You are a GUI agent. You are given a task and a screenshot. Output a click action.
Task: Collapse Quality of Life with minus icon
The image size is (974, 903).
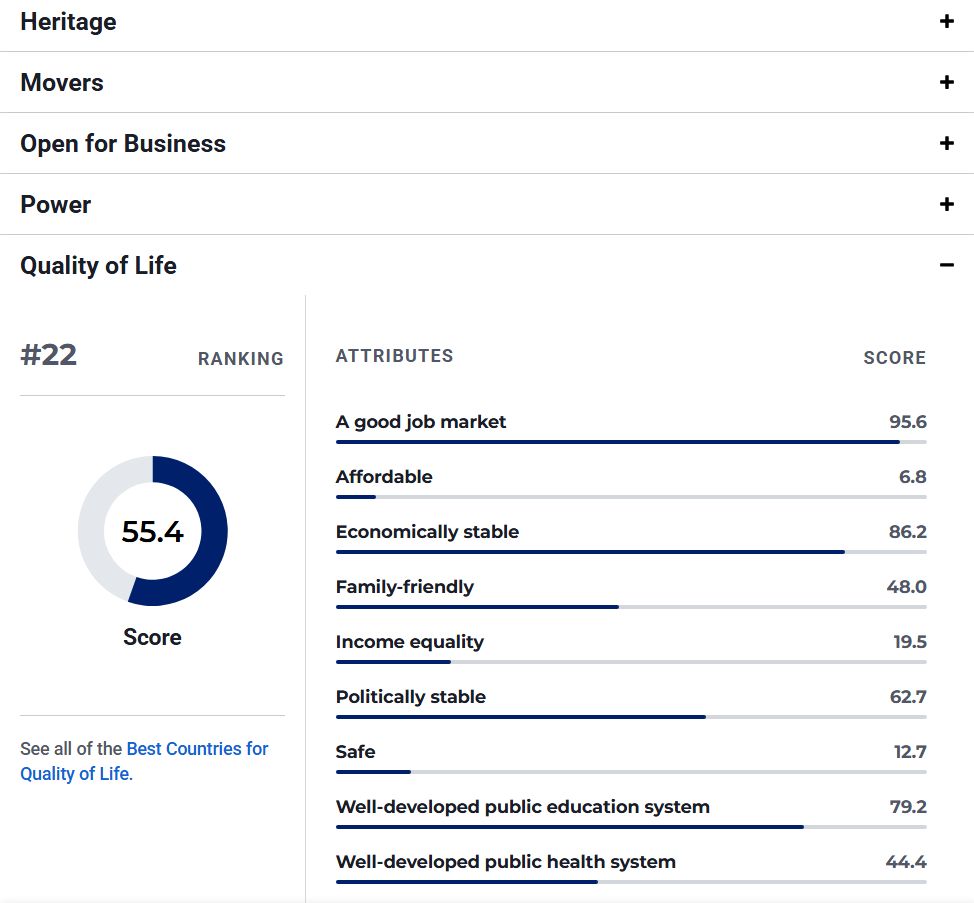(946, 265)
